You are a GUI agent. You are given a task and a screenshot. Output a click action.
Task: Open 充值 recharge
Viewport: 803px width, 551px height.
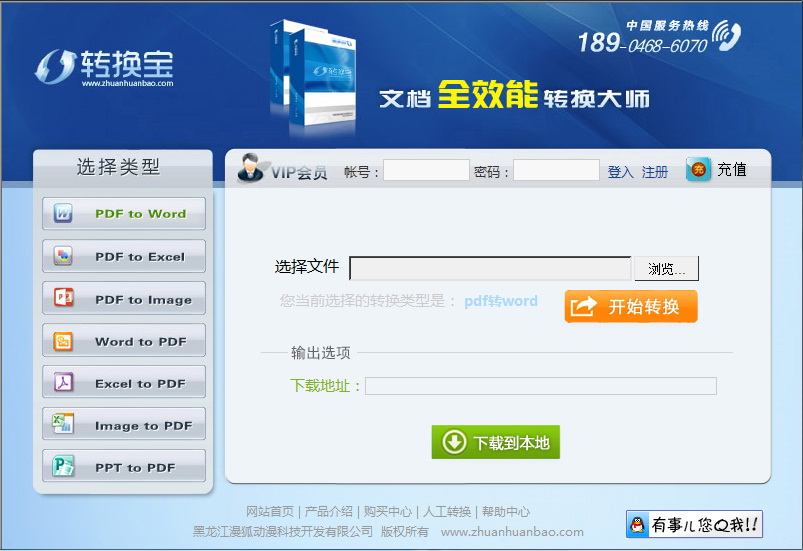731,169
